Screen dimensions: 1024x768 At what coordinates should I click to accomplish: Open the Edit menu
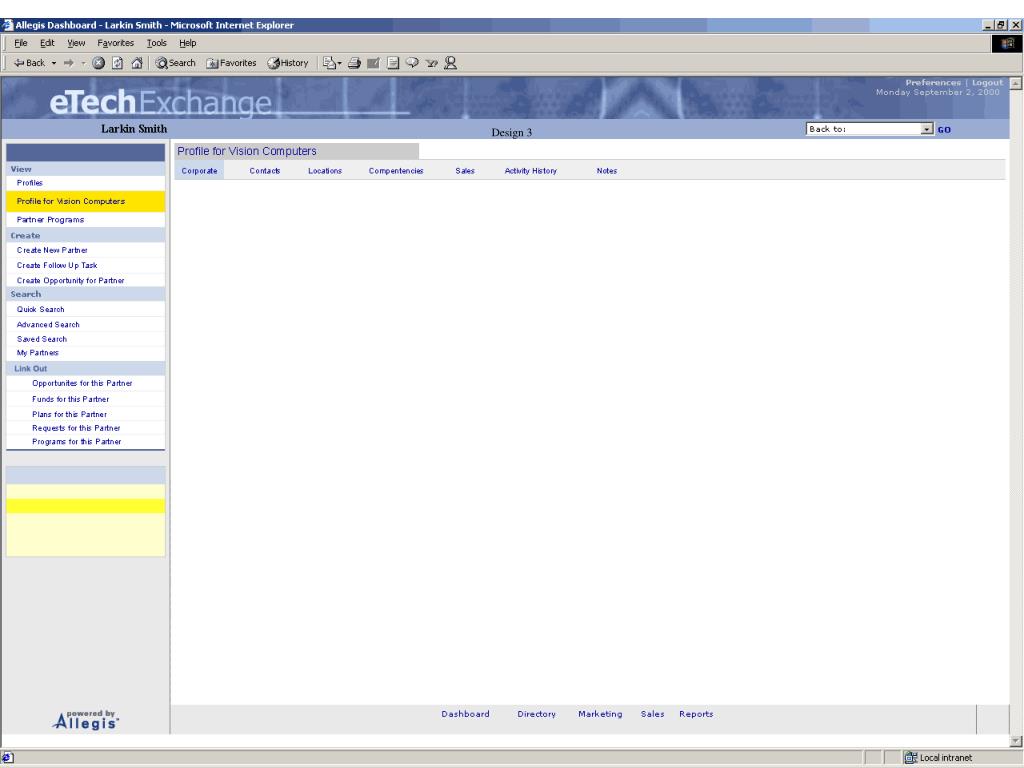pos(47,43)
